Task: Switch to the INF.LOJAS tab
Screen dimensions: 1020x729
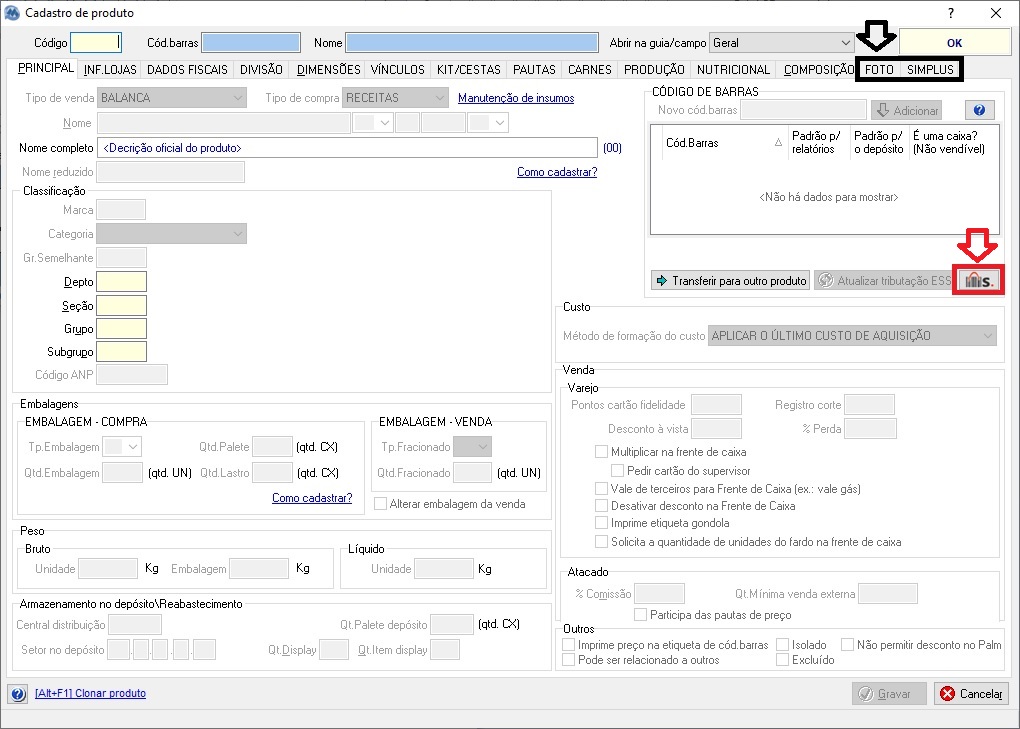Action: 110,70
